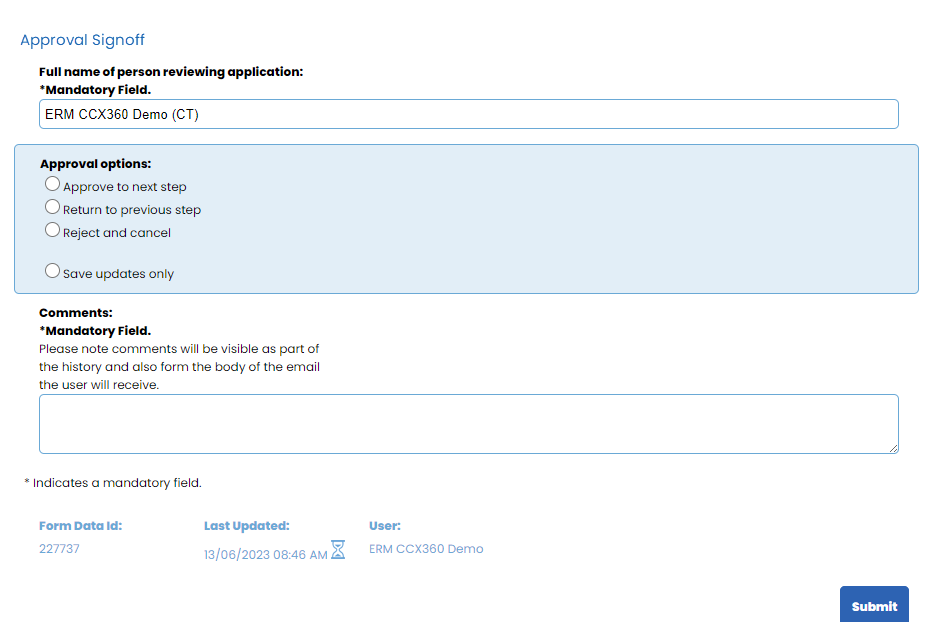Select the Return to previous step option

point(53,207)
